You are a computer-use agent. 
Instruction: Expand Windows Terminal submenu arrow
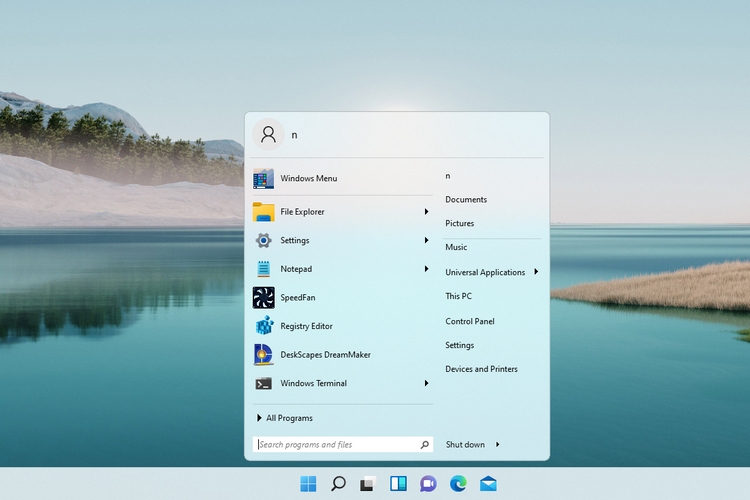pyautogui.click(x=426, y=383)
